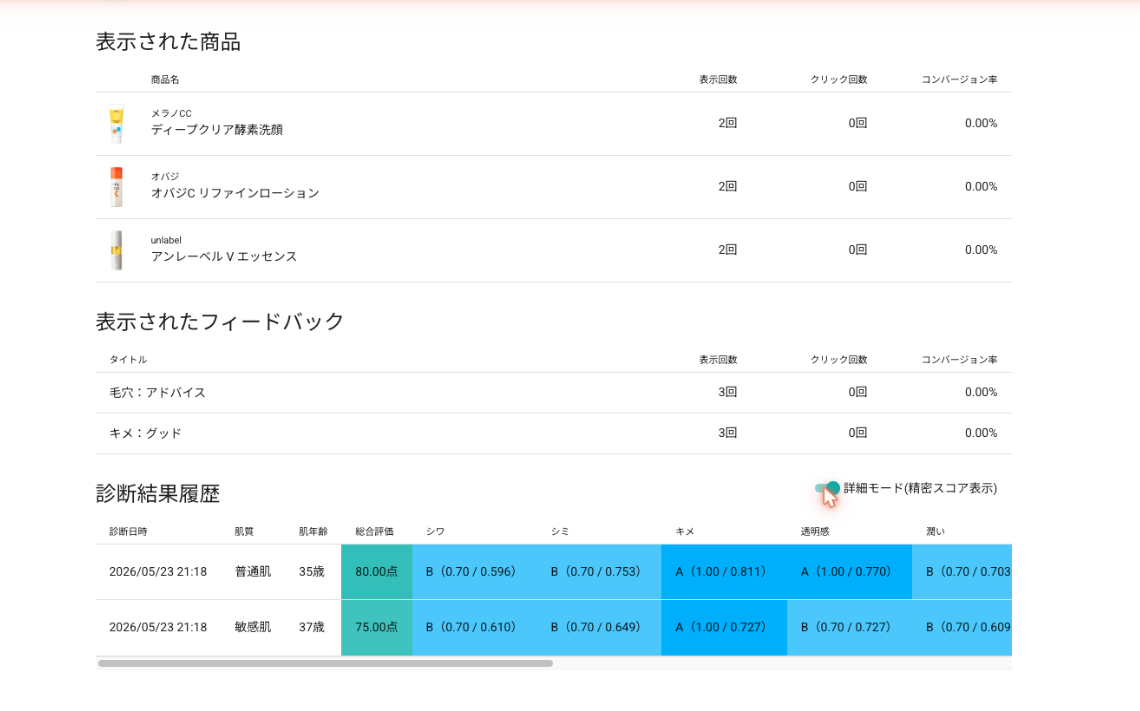Click the メラノCC product thumbnail
The image size is (1140, 711).
tap(116, 124)
